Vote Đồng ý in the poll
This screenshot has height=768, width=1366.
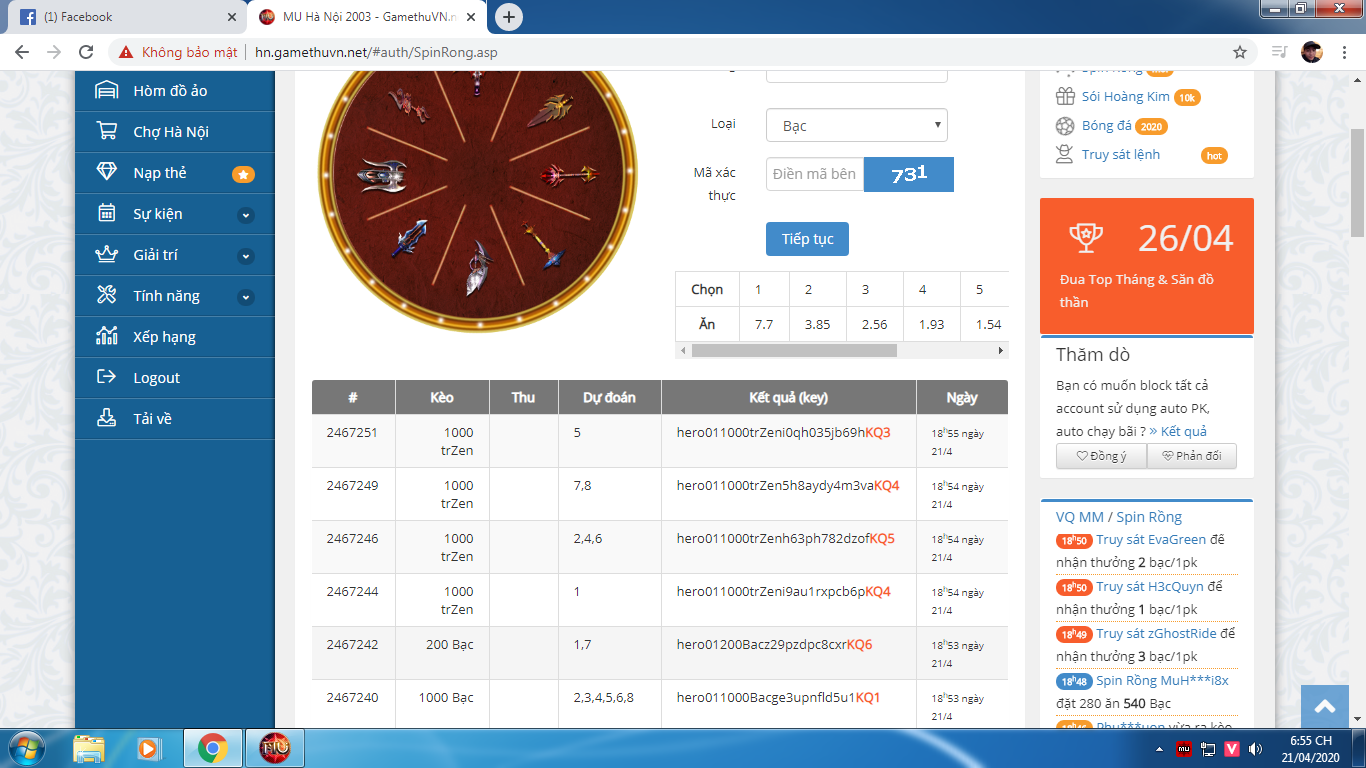click(x=1101, y=456)
